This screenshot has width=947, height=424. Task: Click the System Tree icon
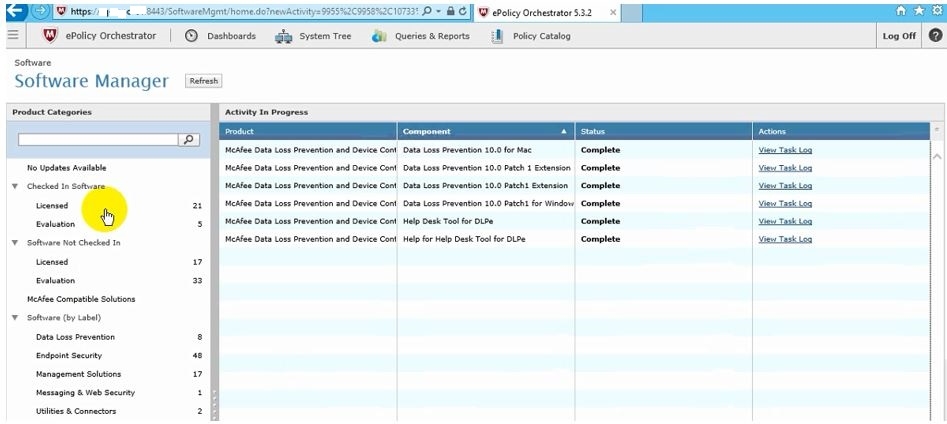[283, 36]
